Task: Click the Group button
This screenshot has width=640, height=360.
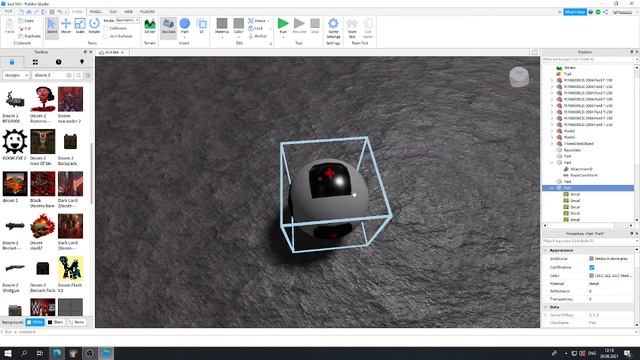Action: (x=257, y=20)
